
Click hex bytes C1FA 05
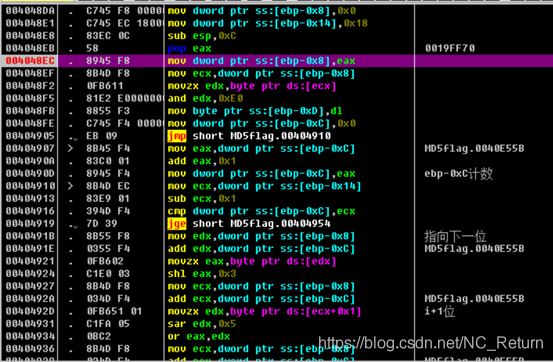click(108, 324)
